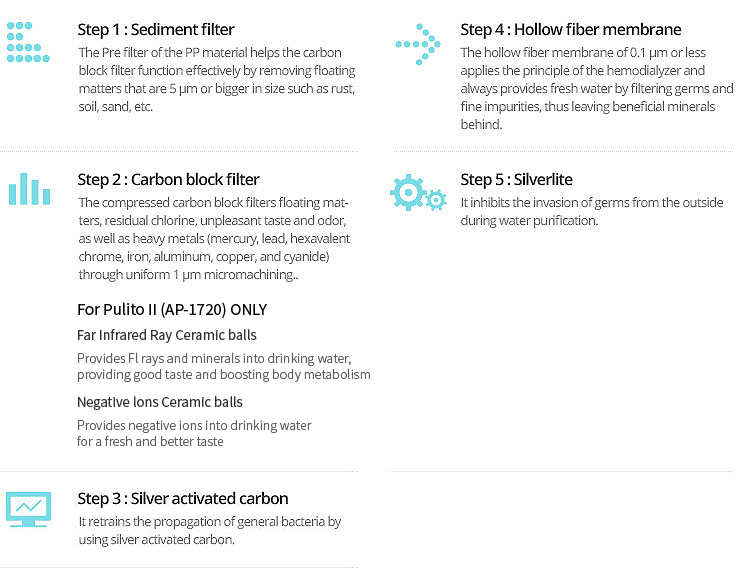Click the Hollow fiber membrane description paragraph
This screenshot has width=743, height=570.
596,88
